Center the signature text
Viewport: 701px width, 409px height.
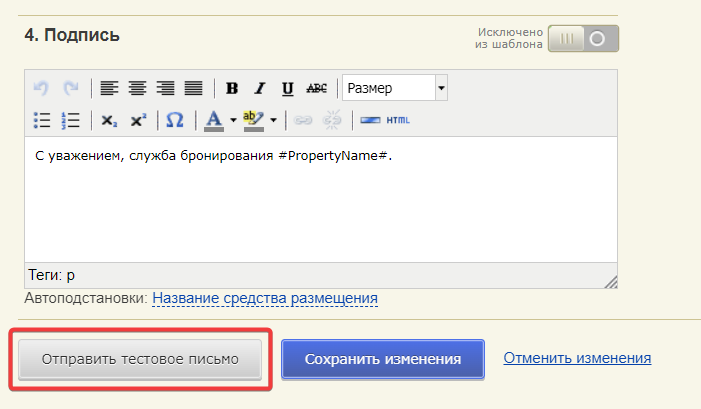[x=137, y=88]
